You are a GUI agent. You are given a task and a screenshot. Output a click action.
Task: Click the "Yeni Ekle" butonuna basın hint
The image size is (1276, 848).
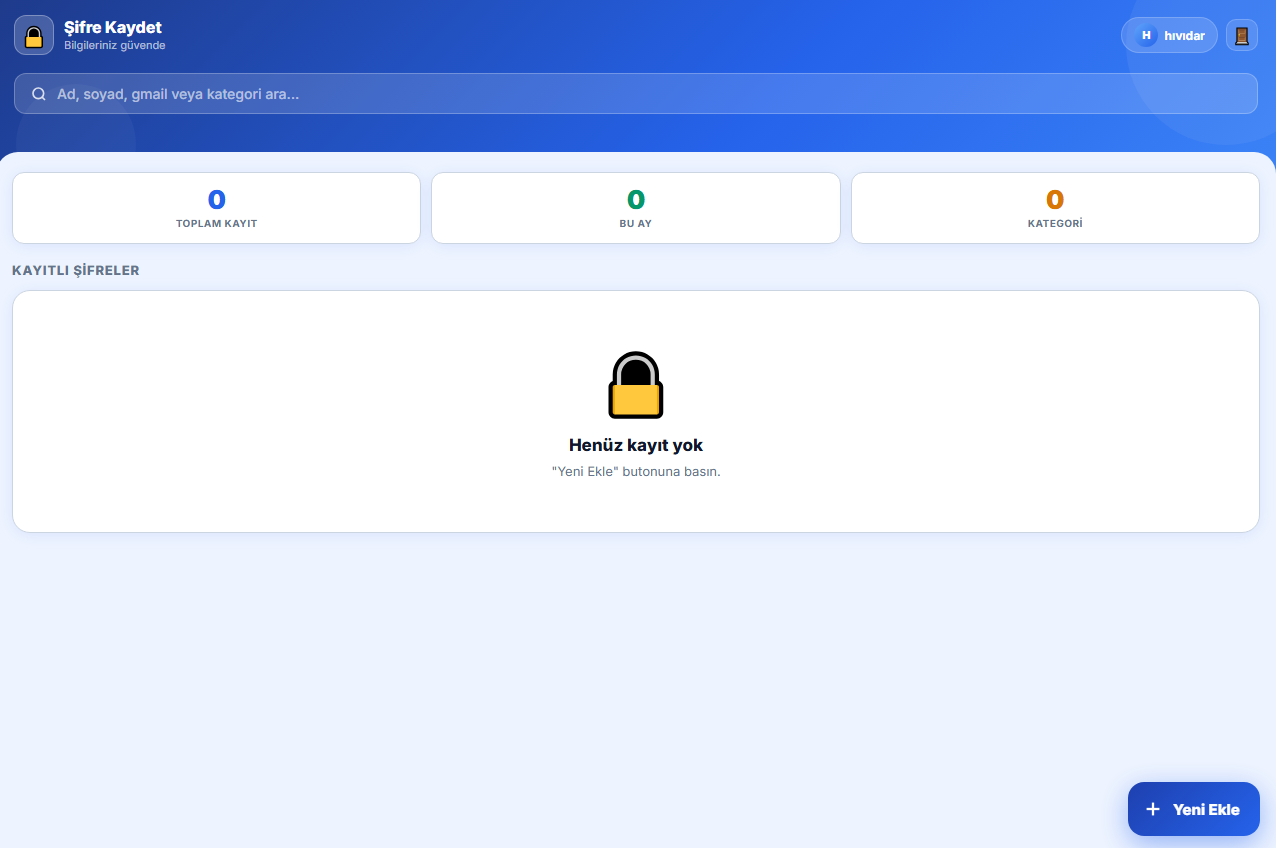(636, 471)
